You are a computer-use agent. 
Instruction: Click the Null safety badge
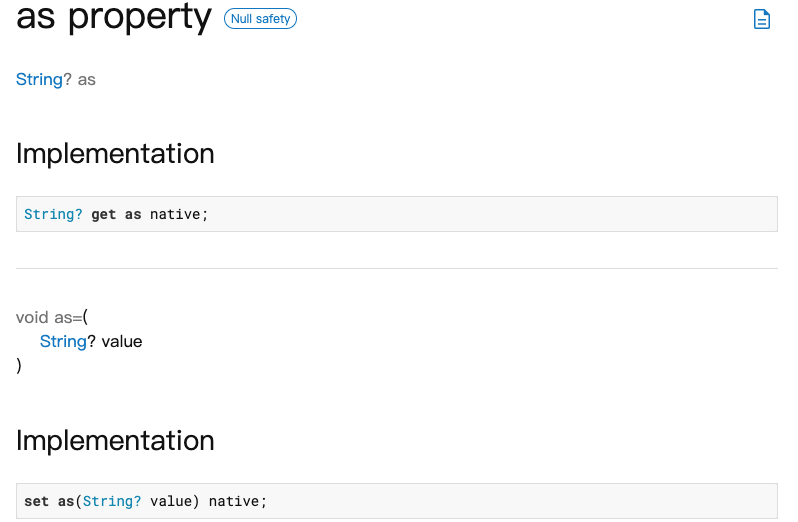tap(260, 19)
